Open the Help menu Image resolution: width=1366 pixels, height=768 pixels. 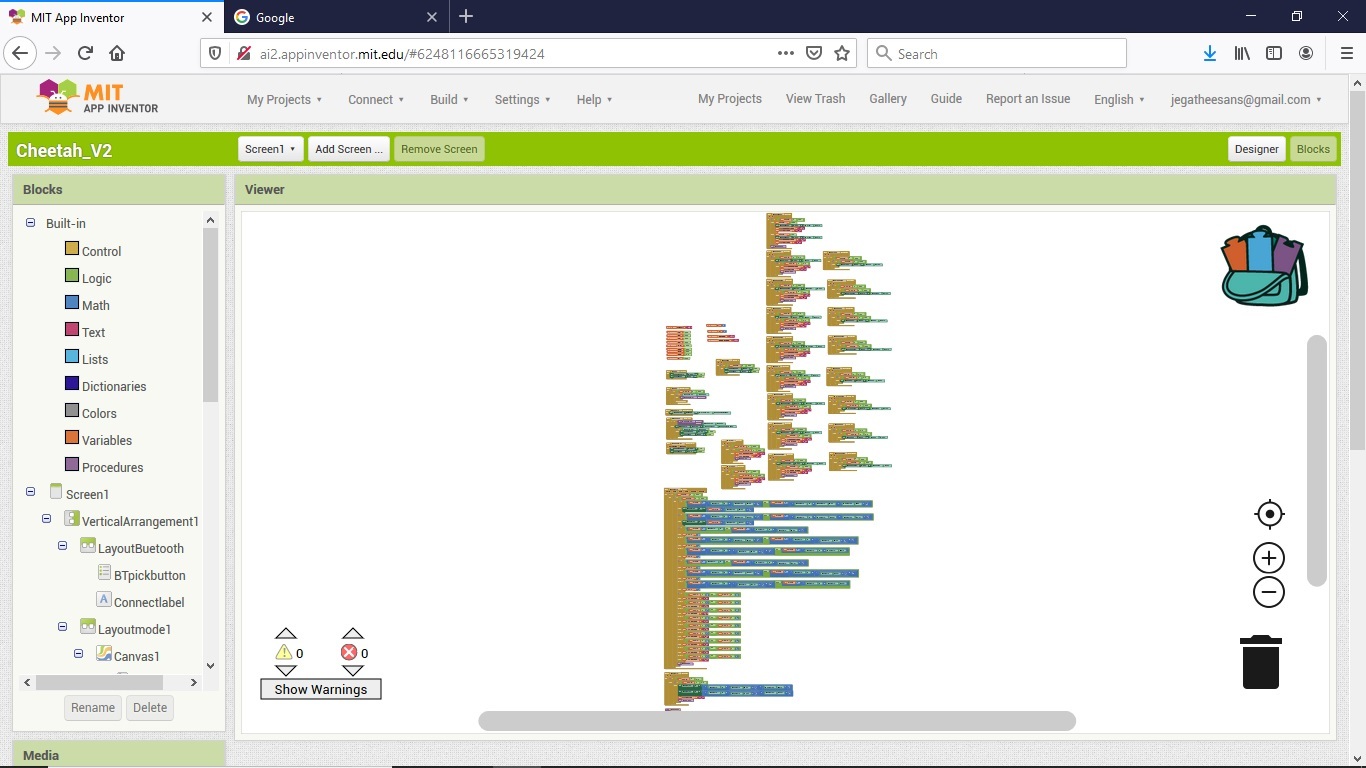[594, 99]
